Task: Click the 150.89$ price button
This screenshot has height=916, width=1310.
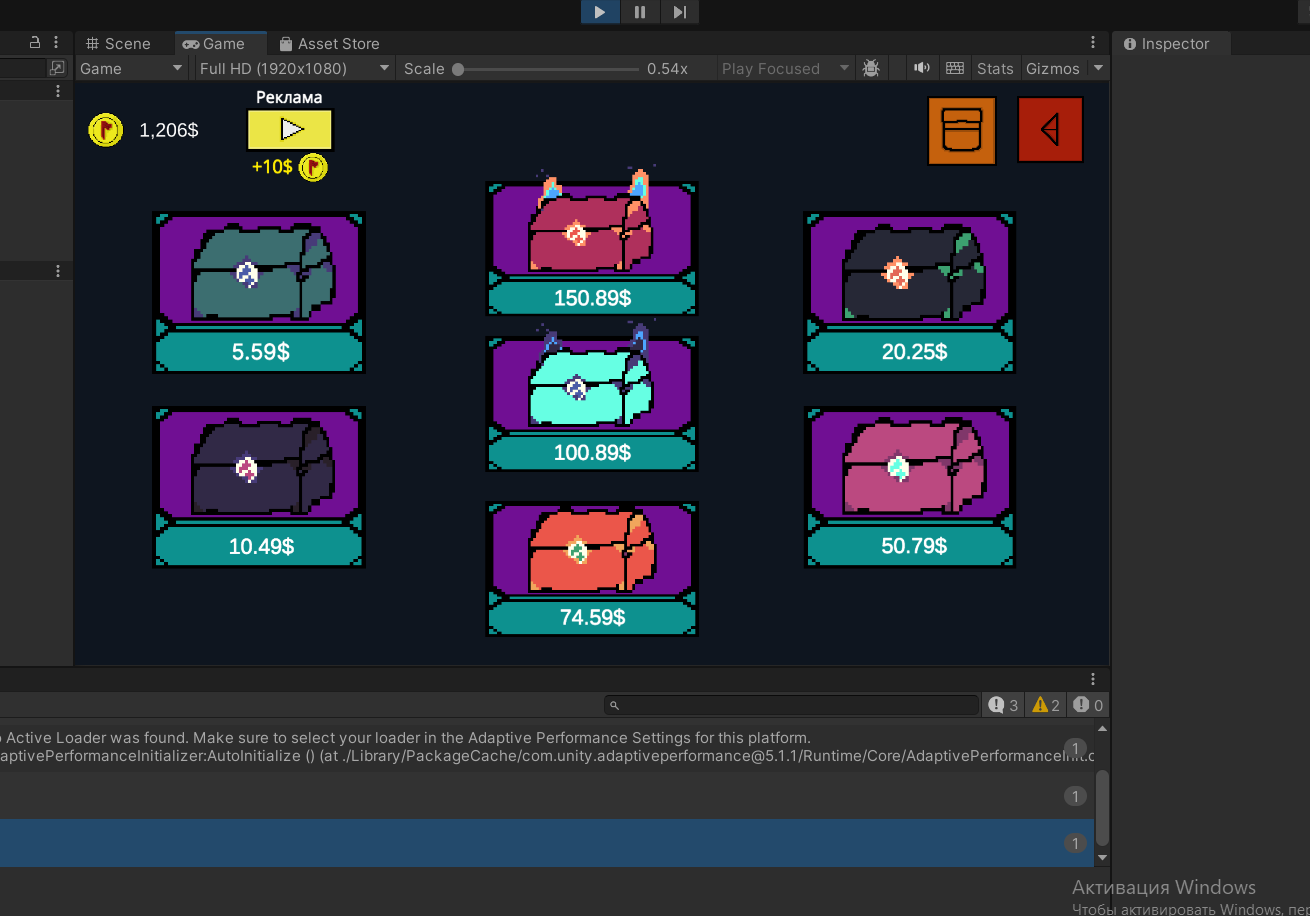Action: 592,297
